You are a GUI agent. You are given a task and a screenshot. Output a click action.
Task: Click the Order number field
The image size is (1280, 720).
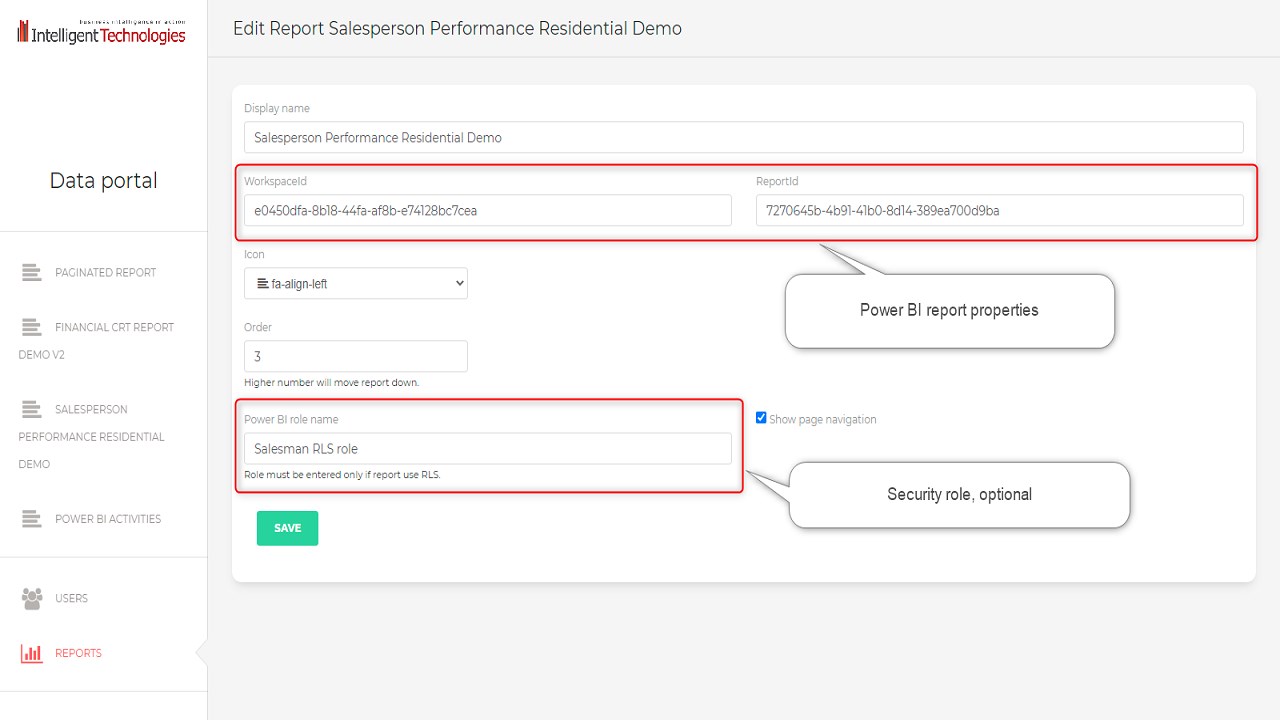pos(355,356)
